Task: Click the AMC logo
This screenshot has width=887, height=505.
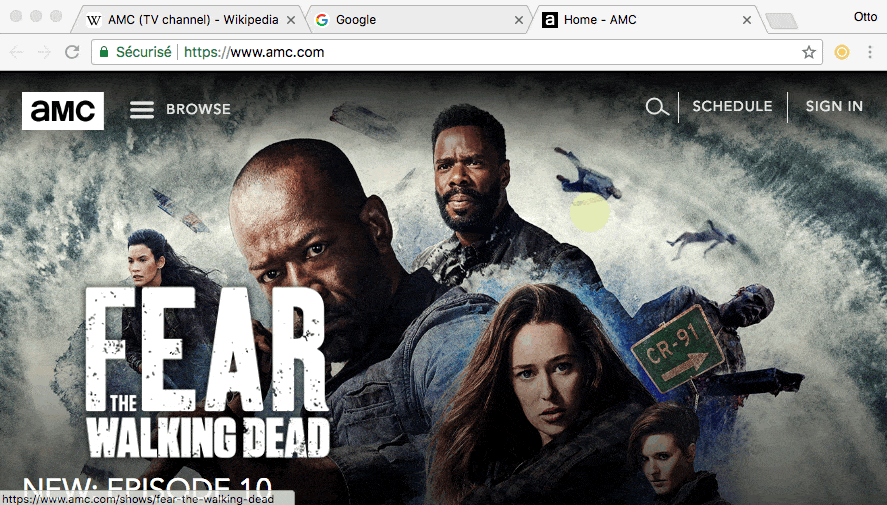Action: [x=63, y=111]
